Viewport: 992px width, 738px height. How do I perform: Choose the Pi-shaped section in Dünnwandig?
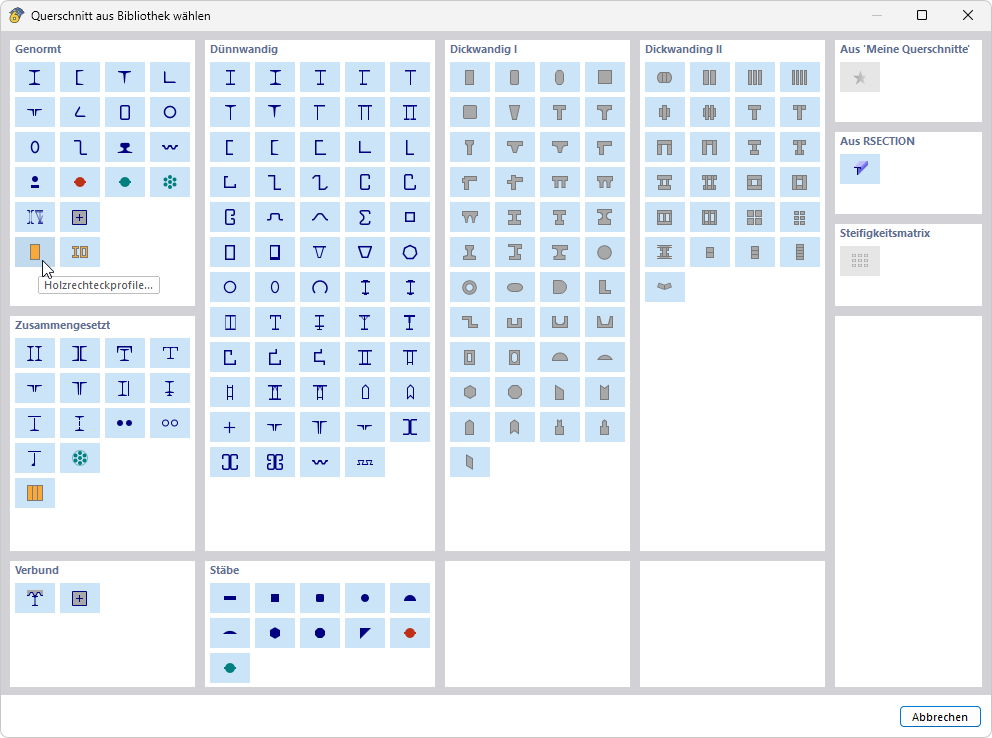pos(365,113)
